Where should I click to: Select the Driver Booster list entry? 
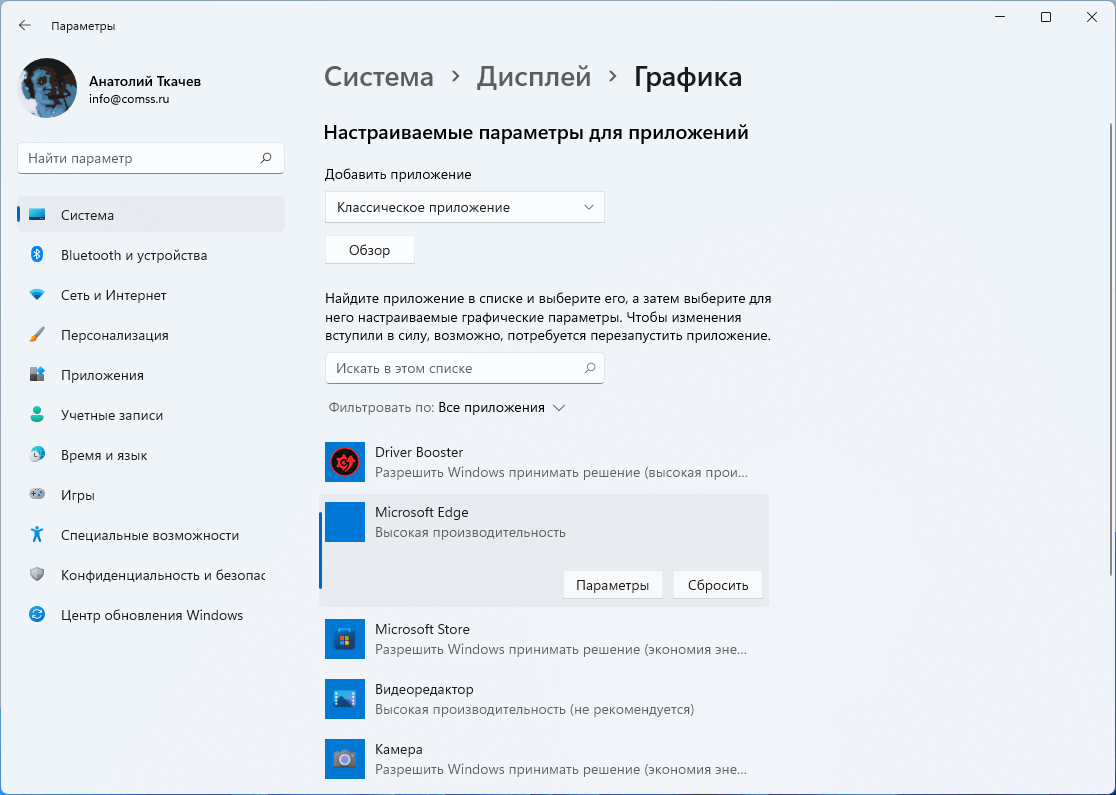[x=544, y=462]
